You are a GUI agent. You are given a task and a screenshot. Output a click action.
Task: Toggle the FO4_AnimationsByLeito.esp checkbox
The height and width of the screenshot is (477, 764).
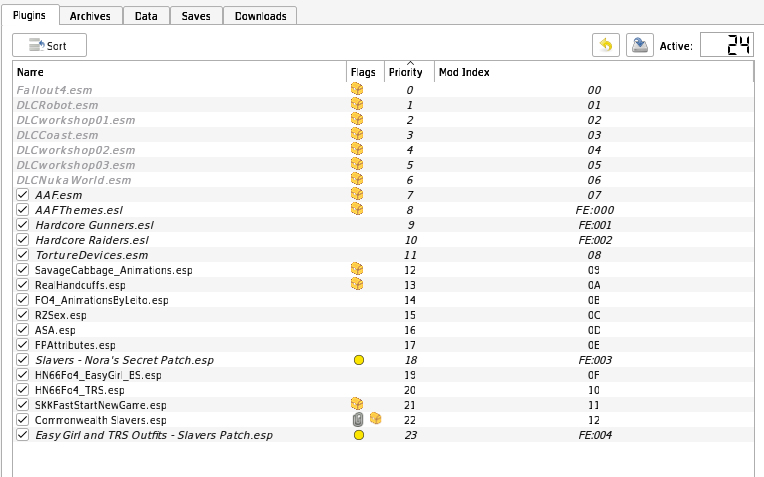[22, 300]
